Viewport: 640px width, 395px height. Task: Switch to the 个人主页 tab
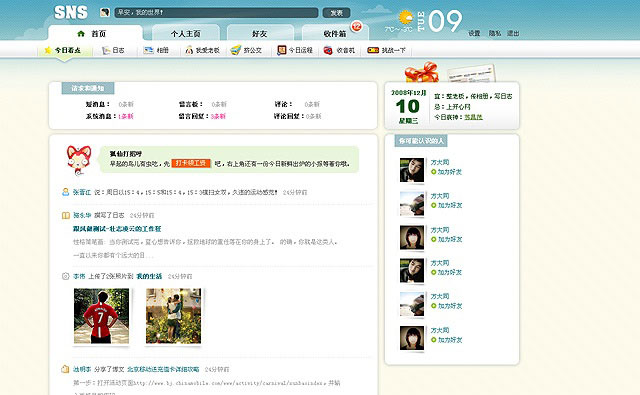186,33
